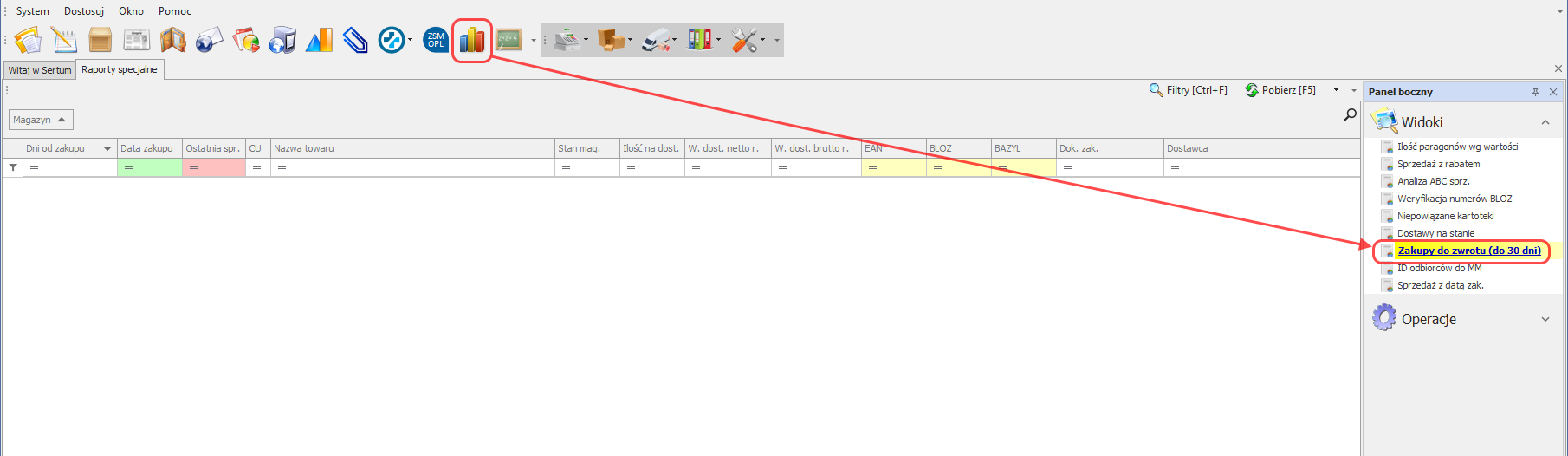Click the green chalkboard calculator icon
Image resolution: width=1568 pixels, height=456 pixels.
click(x=509, y=40)
